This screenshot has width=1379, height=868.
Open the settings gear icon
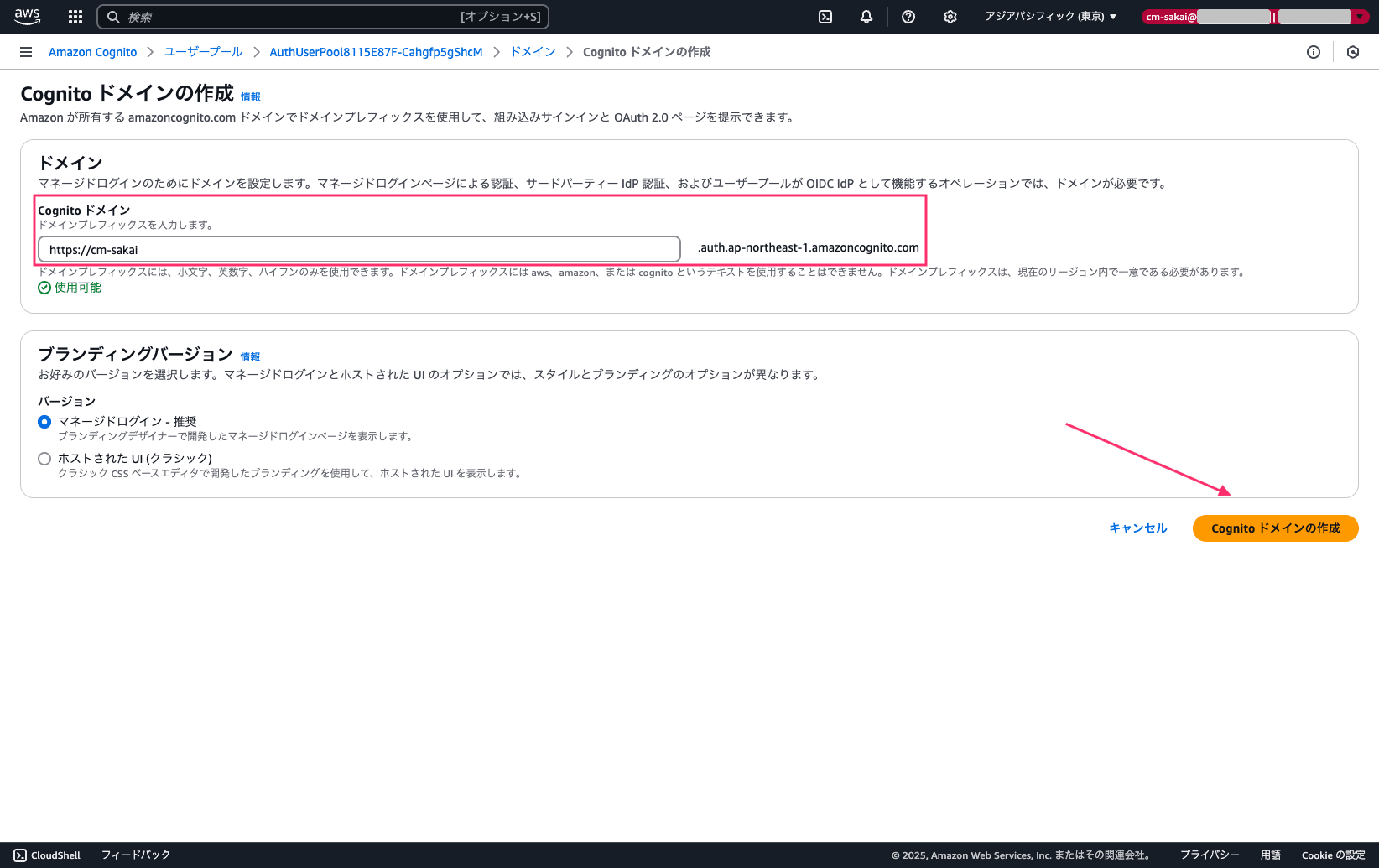click(950, 17)
